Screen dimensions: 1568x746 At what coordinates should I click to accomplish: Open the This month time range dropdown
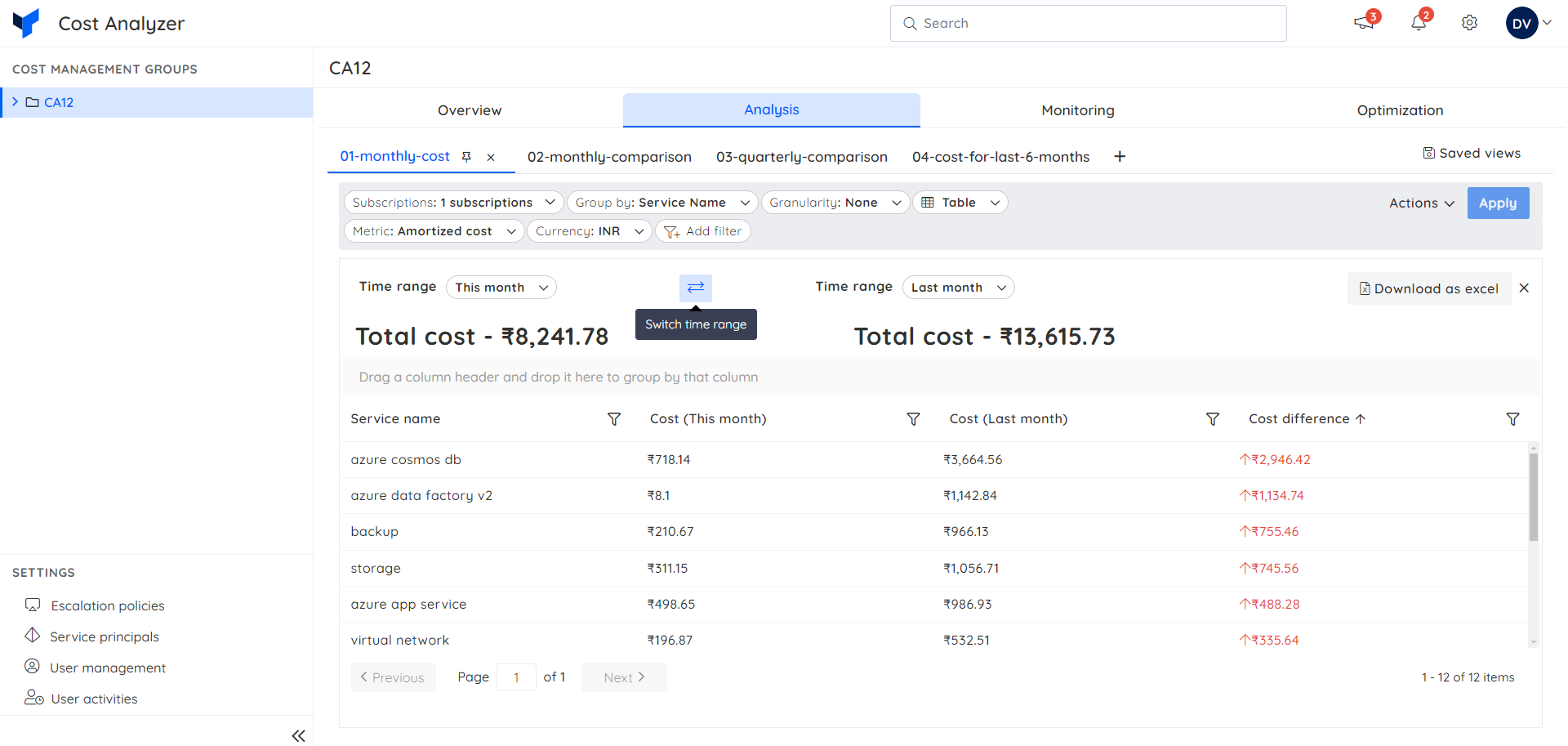[501, 288]
